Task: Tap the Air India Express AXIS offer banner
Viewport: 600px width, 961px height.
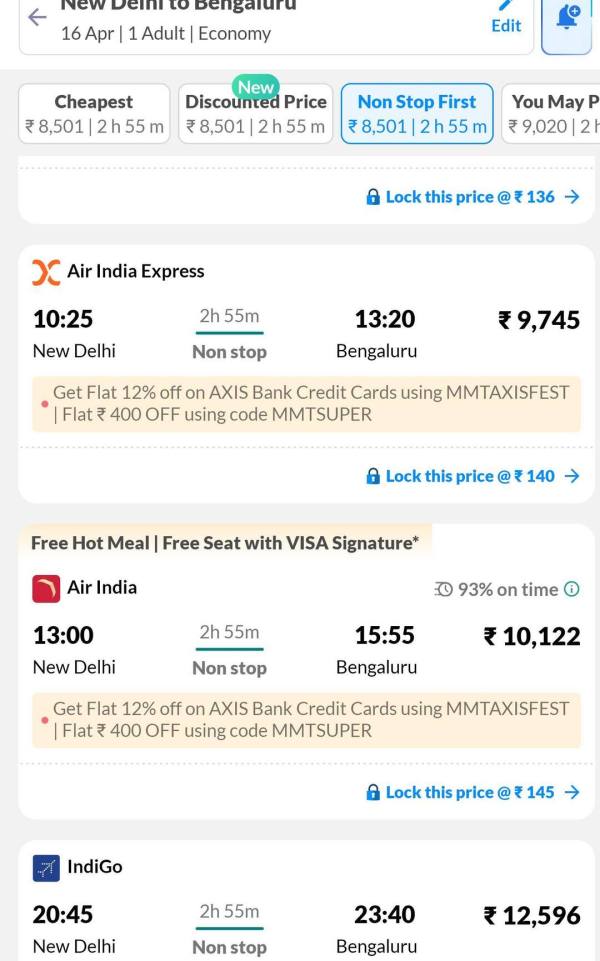Action: pyautogui.click(x=306, y=403)
